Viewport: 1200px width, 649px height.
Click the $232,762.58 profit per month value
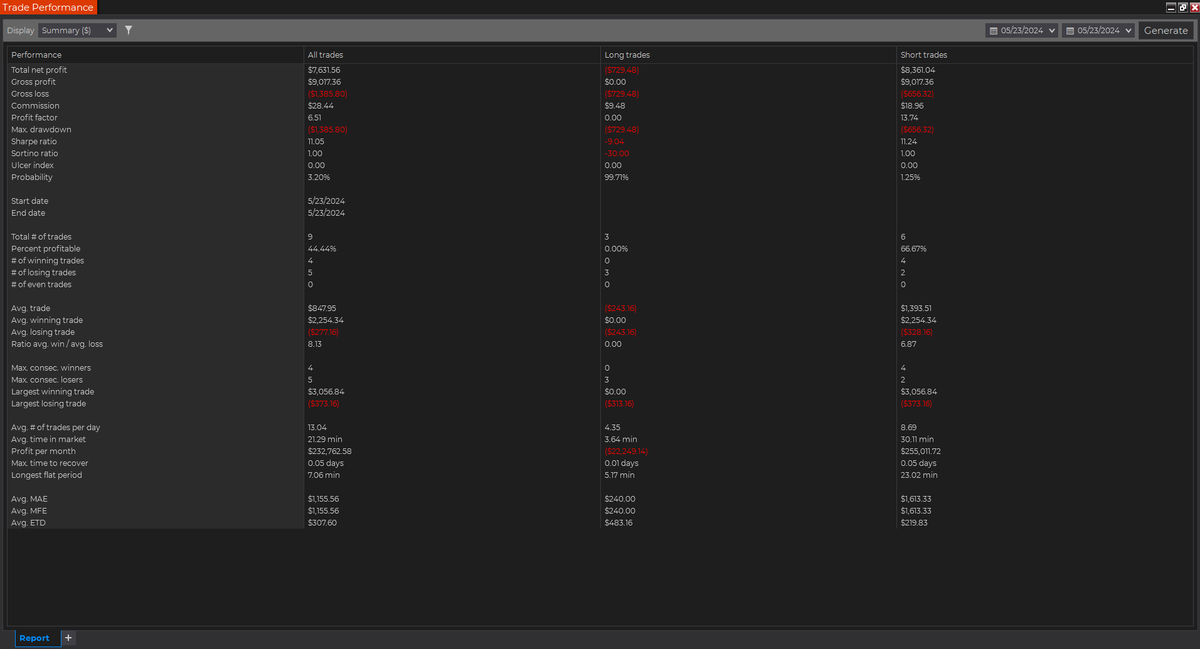[329, 452]
